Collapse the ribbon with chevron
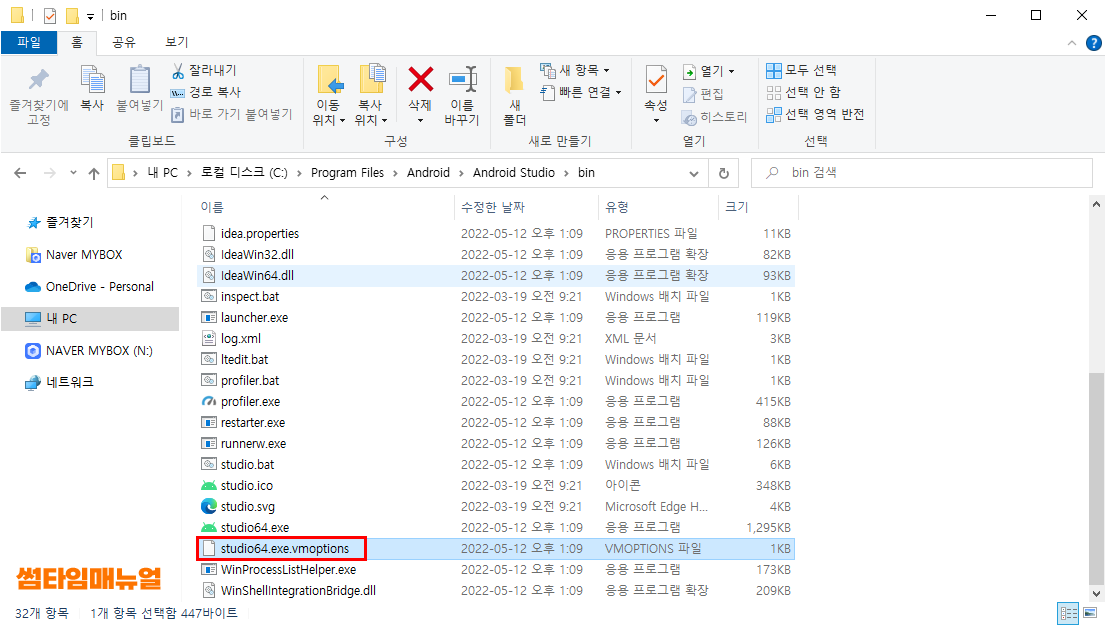Viewport: 1106px width, 626px height. [1072, 43]
